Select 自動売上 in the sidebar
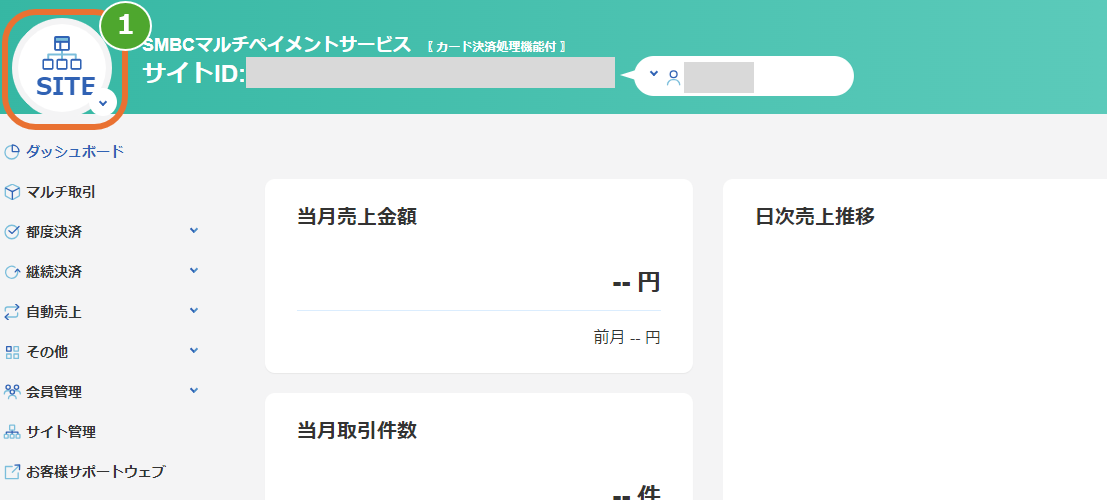The width and height of the screenshot is (1107, 500). click(54, 311)
